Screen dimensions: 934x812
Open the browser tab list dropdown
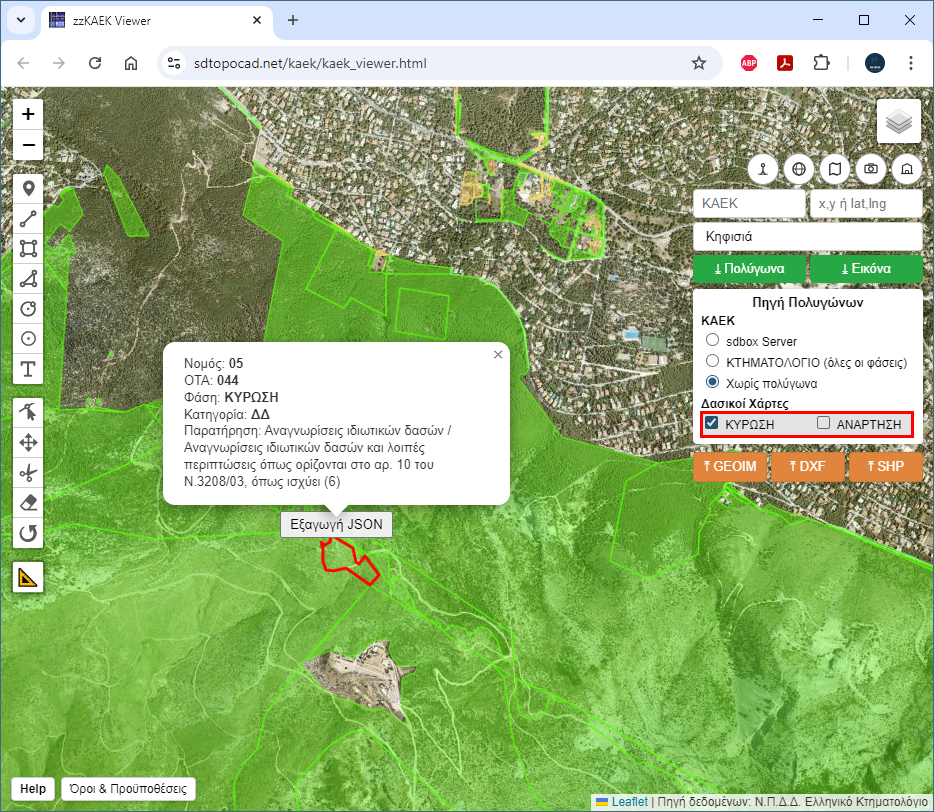point(22,20)
